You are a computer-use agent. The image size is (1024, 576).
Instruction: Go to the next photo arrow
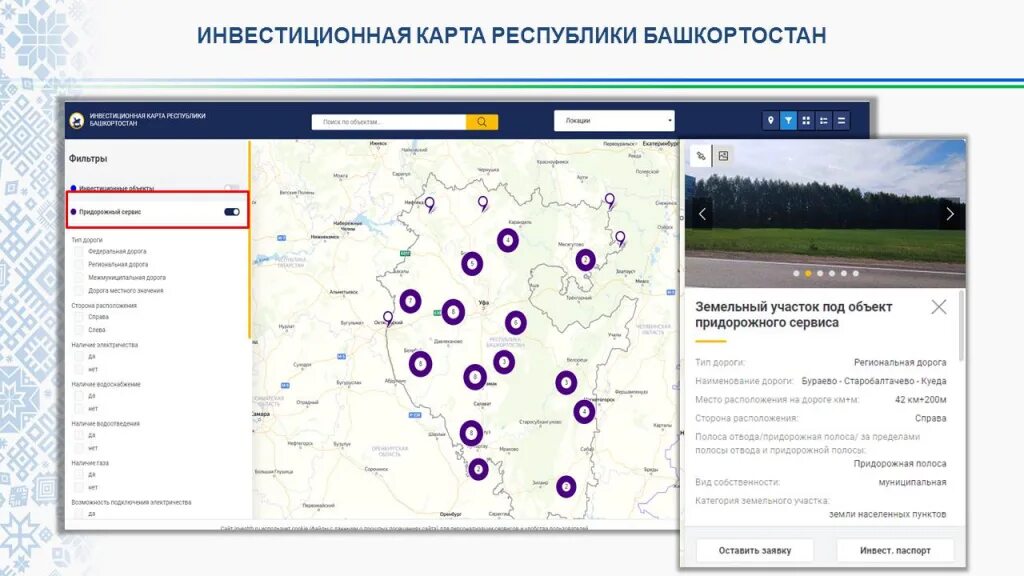click(950, 214)
